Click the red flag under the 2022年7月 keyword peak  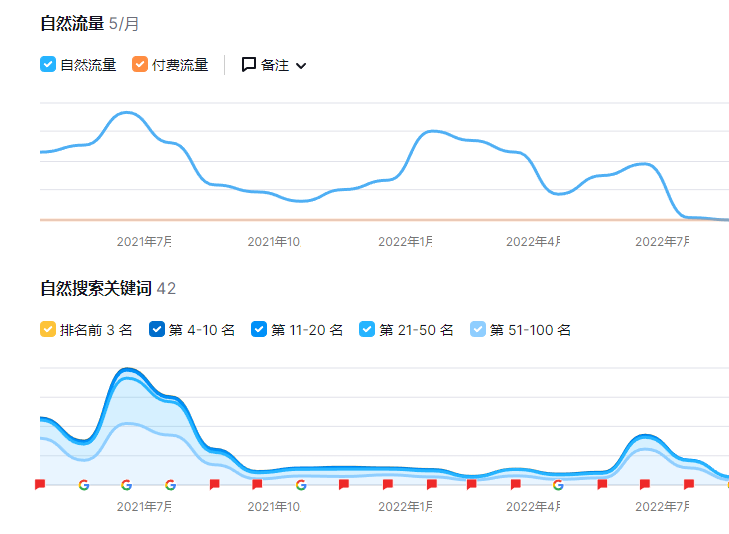[645, 485]
